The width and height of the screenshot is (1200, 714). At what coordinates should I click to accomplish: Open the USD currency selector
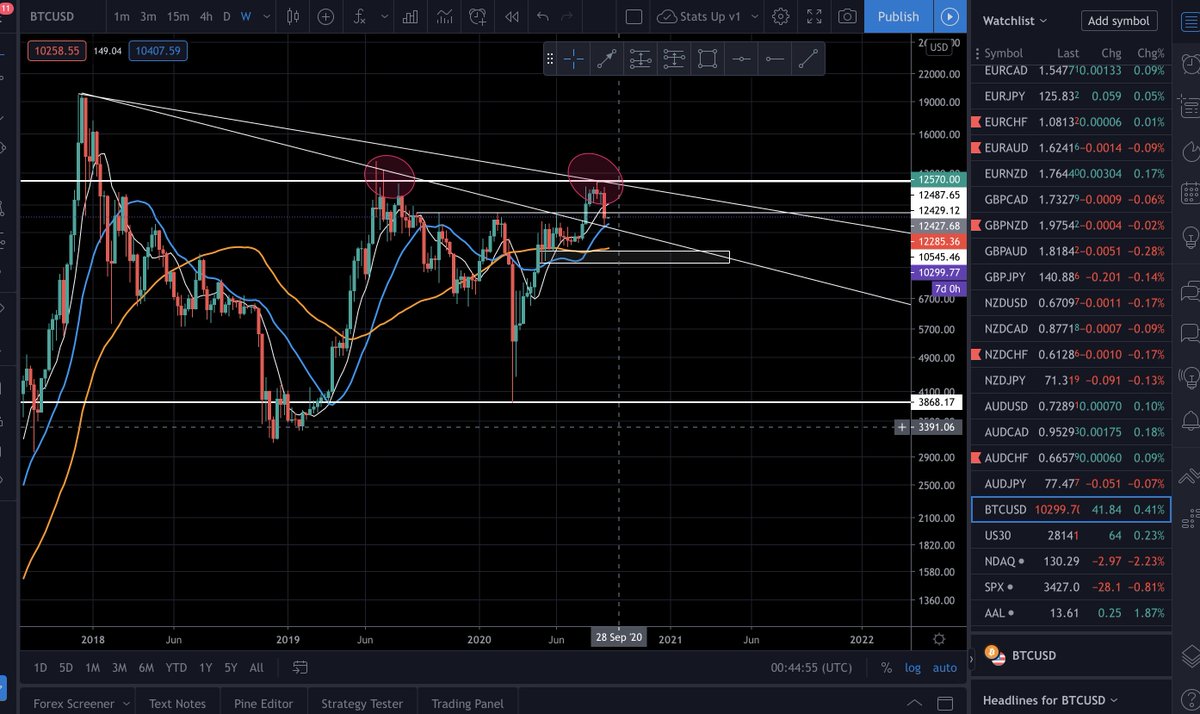tap(939, 47)
